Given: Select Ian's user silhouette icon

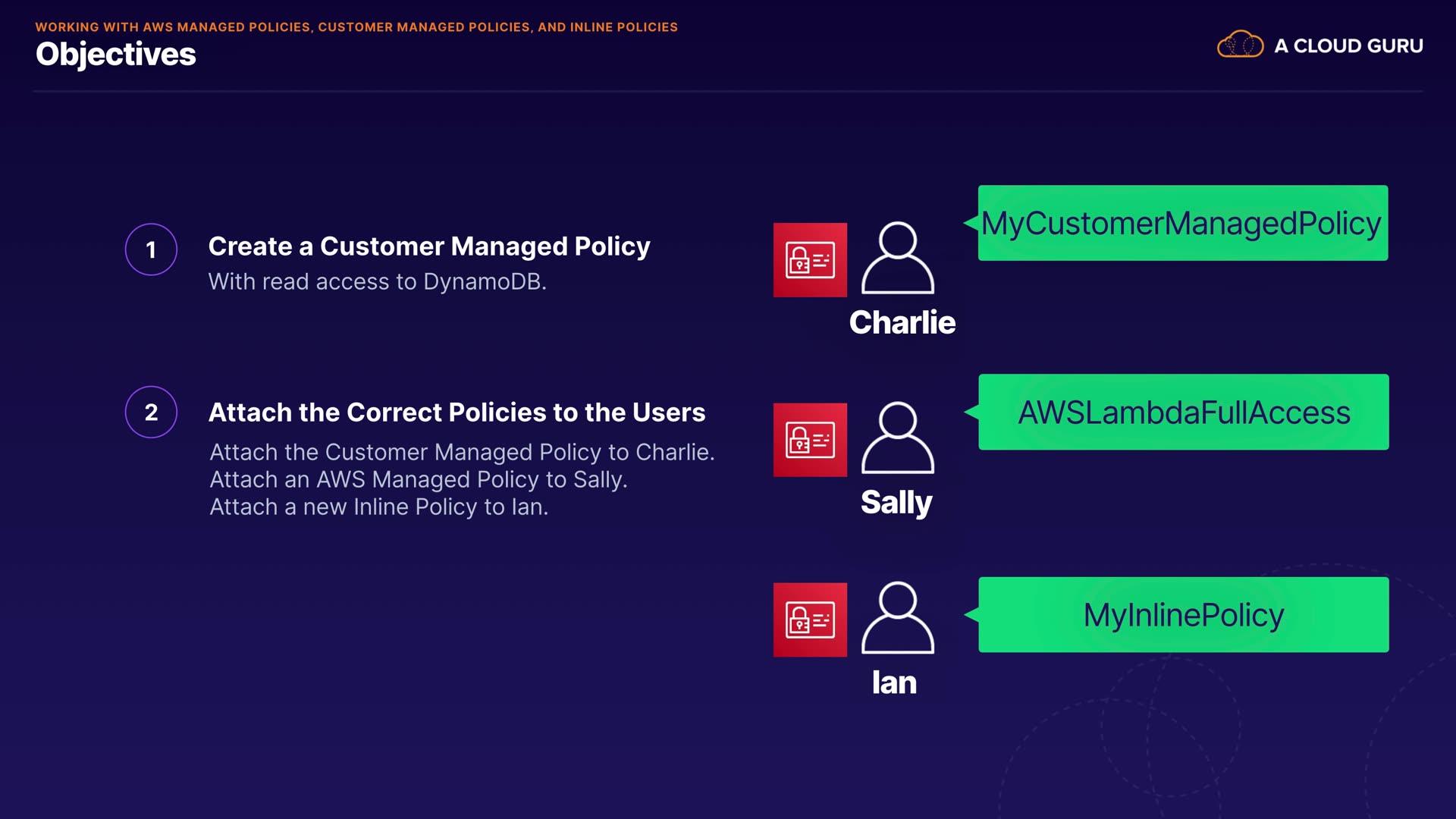Looking at the screenshot, I should pyautogui.click(x=897, y=617).
